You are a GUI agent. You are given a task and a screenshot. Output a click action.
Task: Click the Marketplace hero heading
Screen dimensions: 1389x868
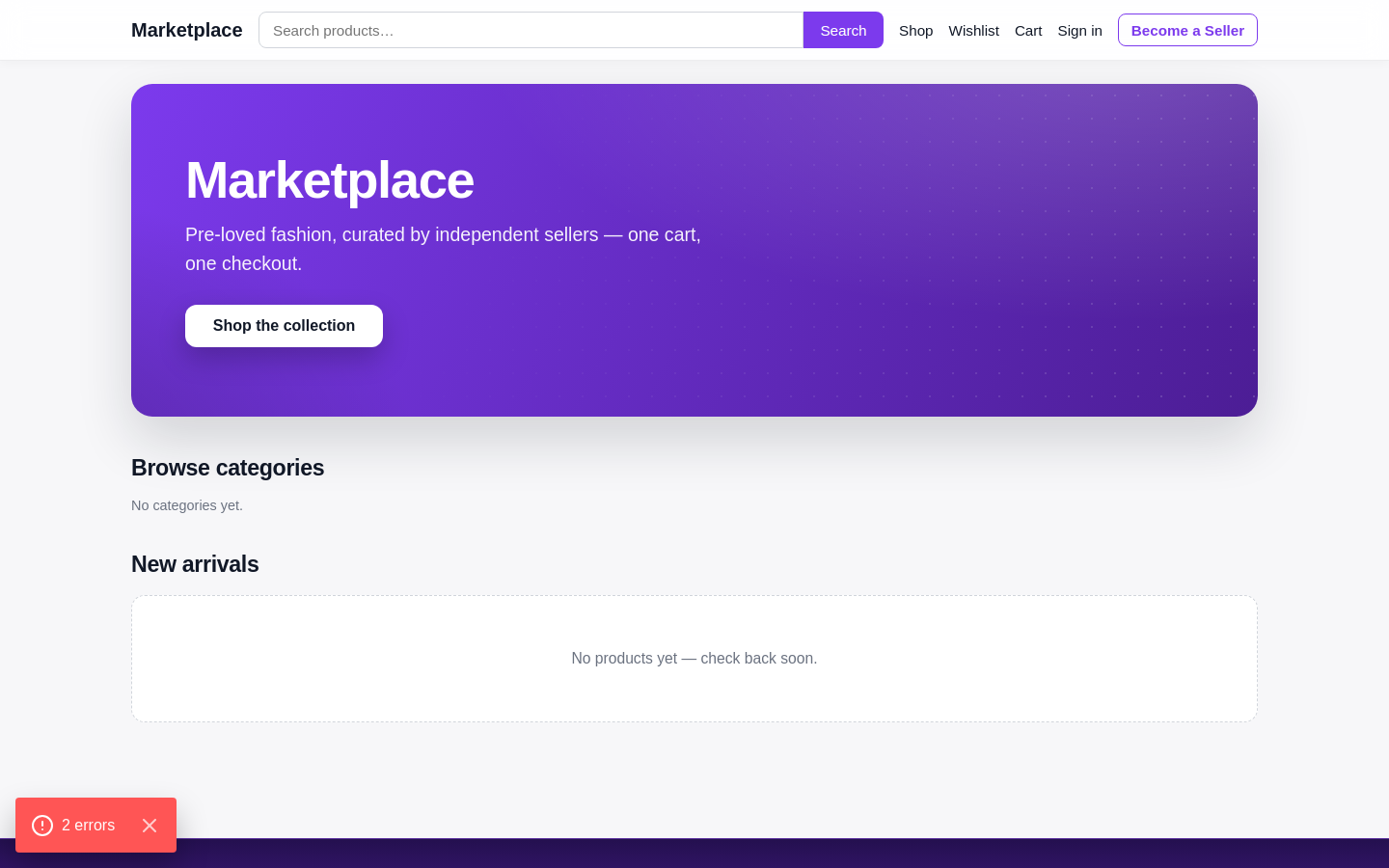(330, 180)
